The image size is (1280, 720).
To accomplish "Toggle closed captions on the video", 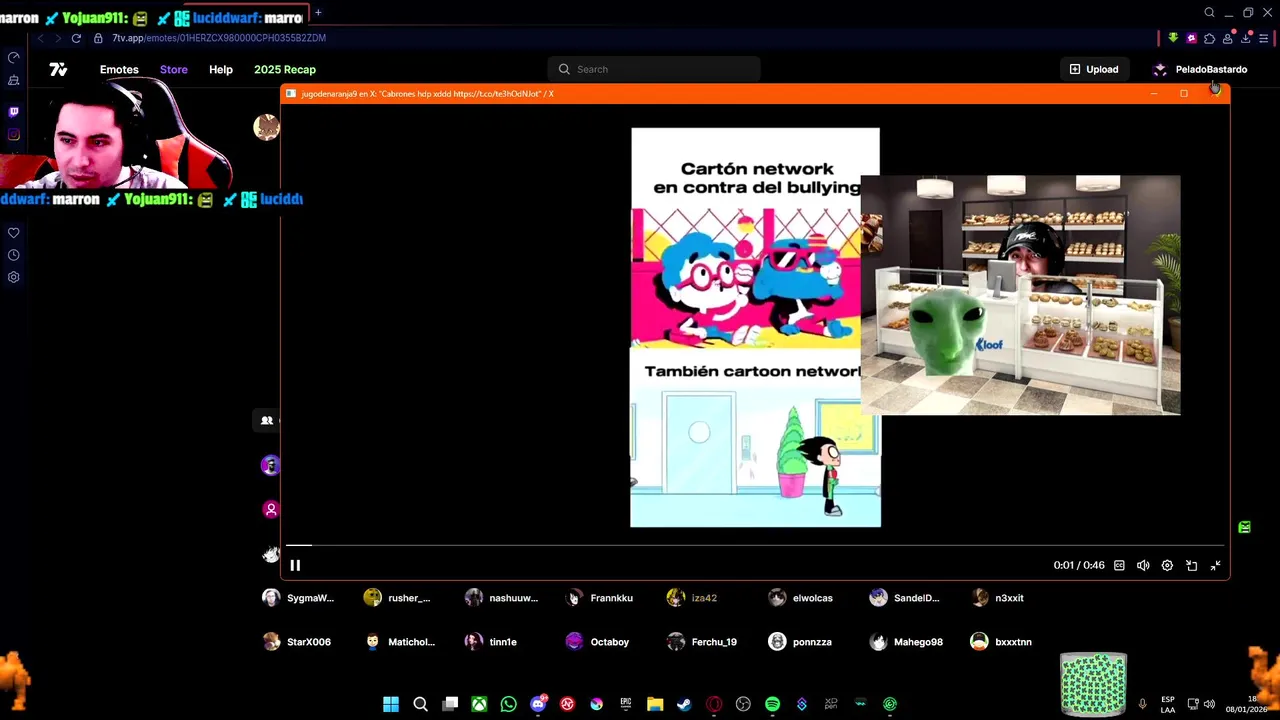I will (1119, 565).
